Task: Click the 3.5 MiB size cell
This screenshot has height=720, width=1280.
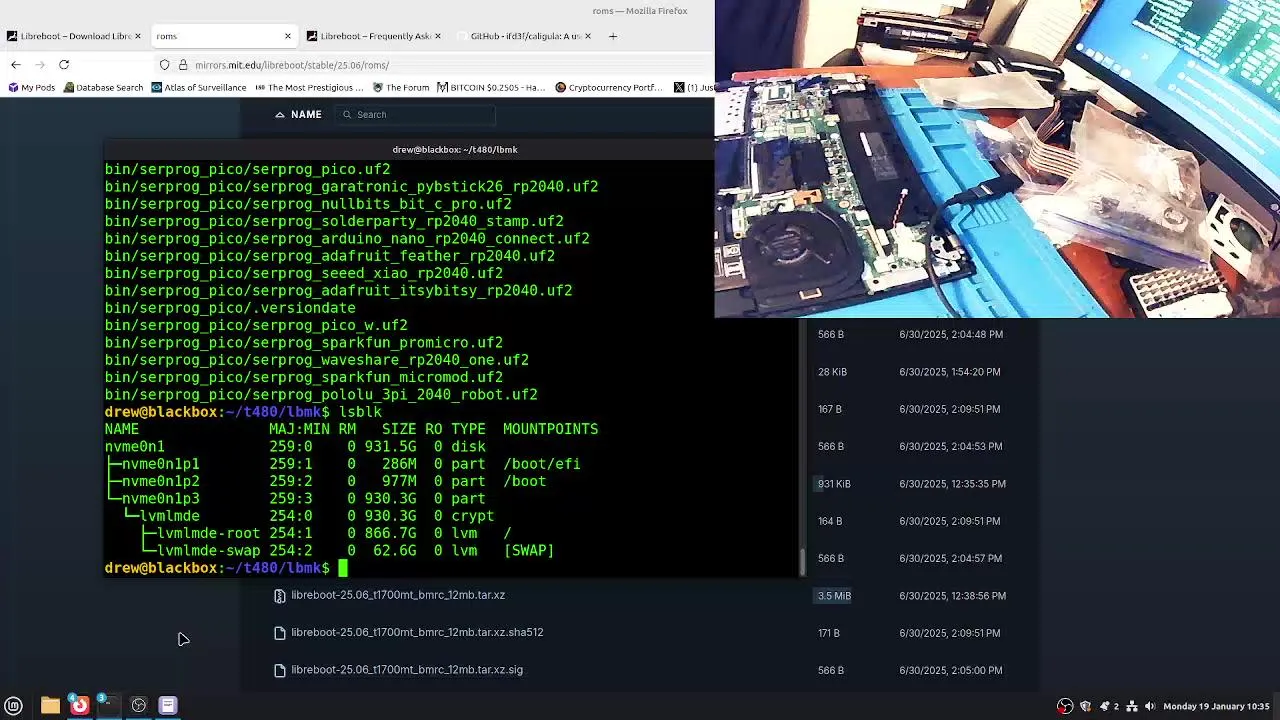Action: [834, 596]
